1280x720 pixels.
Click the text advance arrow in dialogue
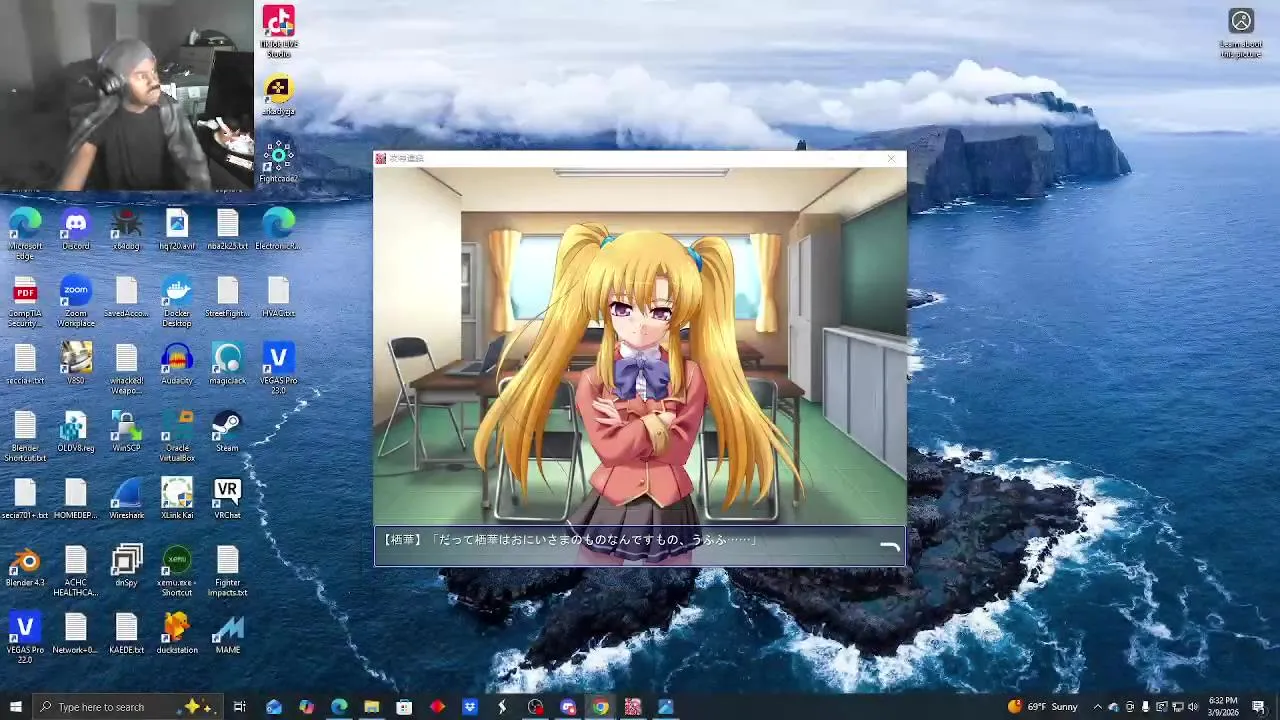click(x=889, y=547)
